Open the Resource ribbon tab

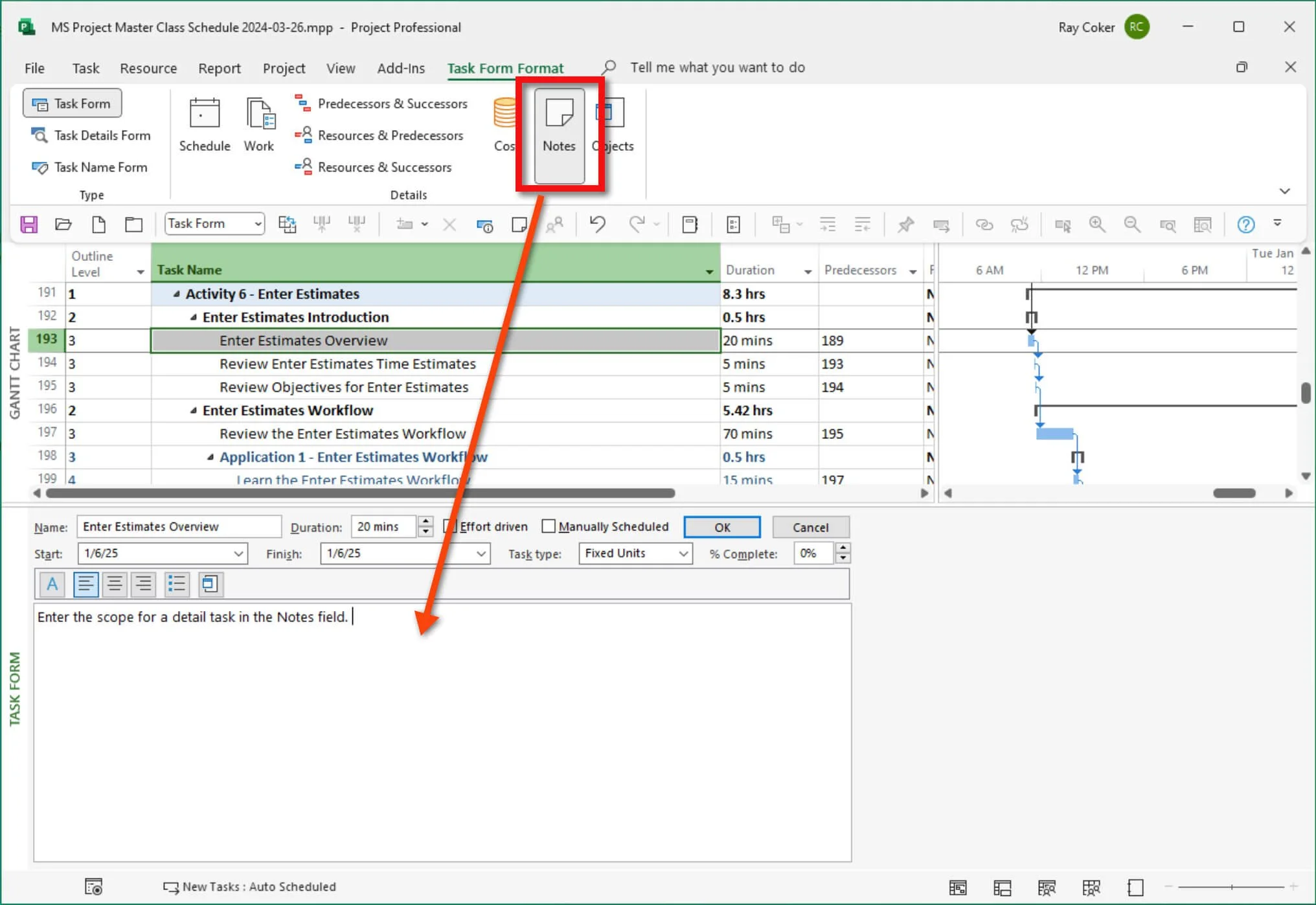148,68
